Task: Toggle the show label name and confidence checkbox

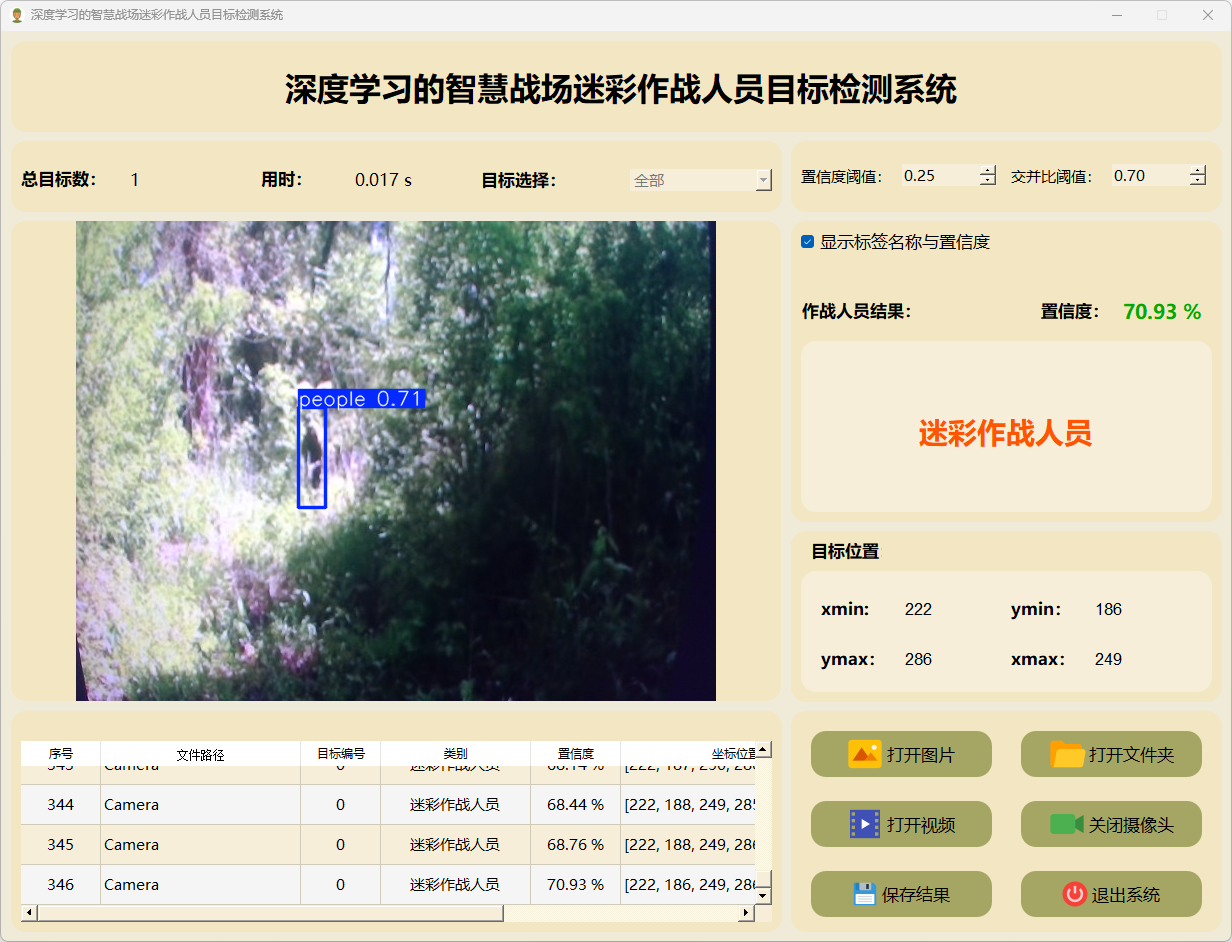Action: pyautogui.click(x=808, y=242)
